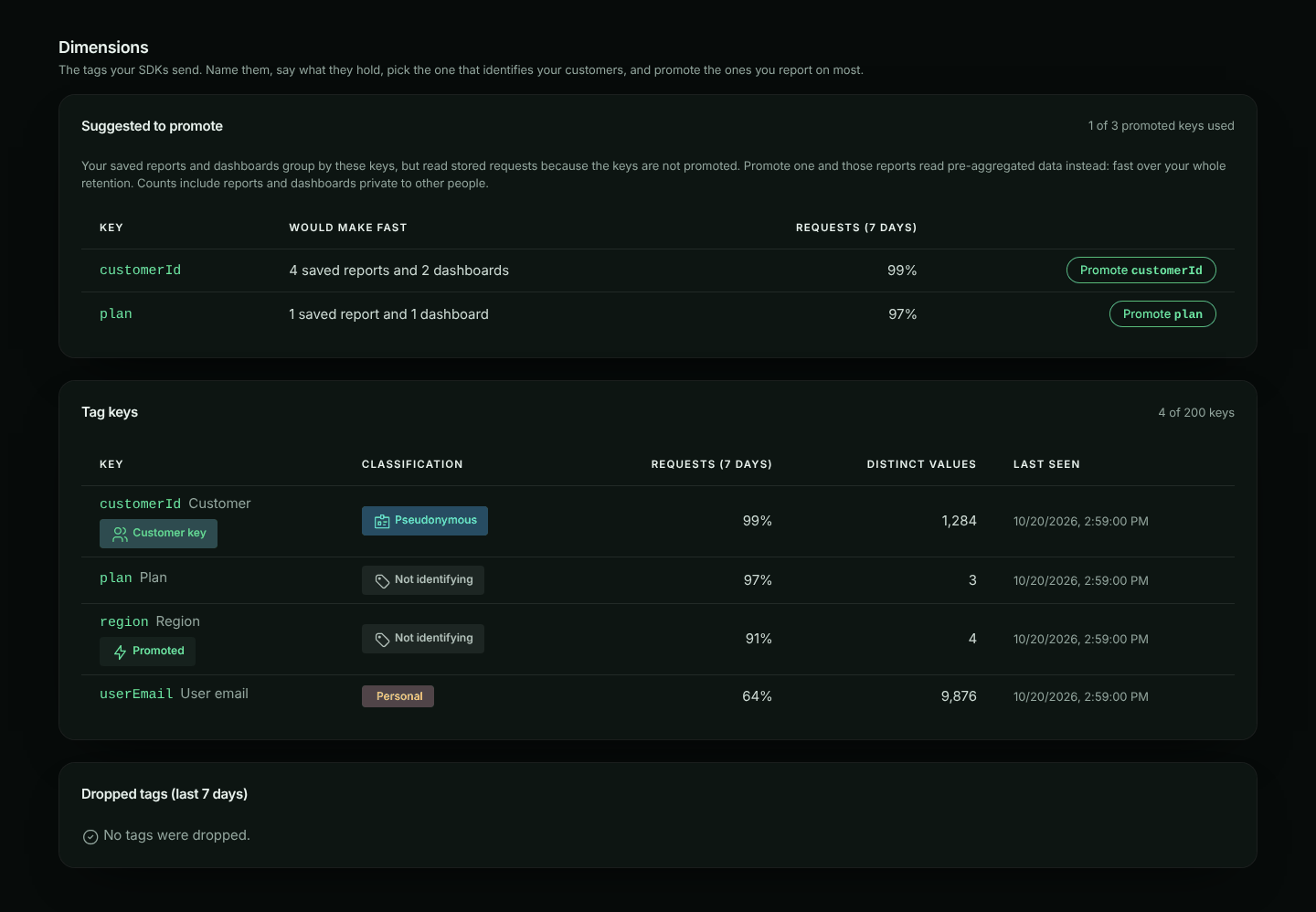Screen dimensions: 1316x912
Task: Click the Promote plan button
Action: click(1162, 314)
